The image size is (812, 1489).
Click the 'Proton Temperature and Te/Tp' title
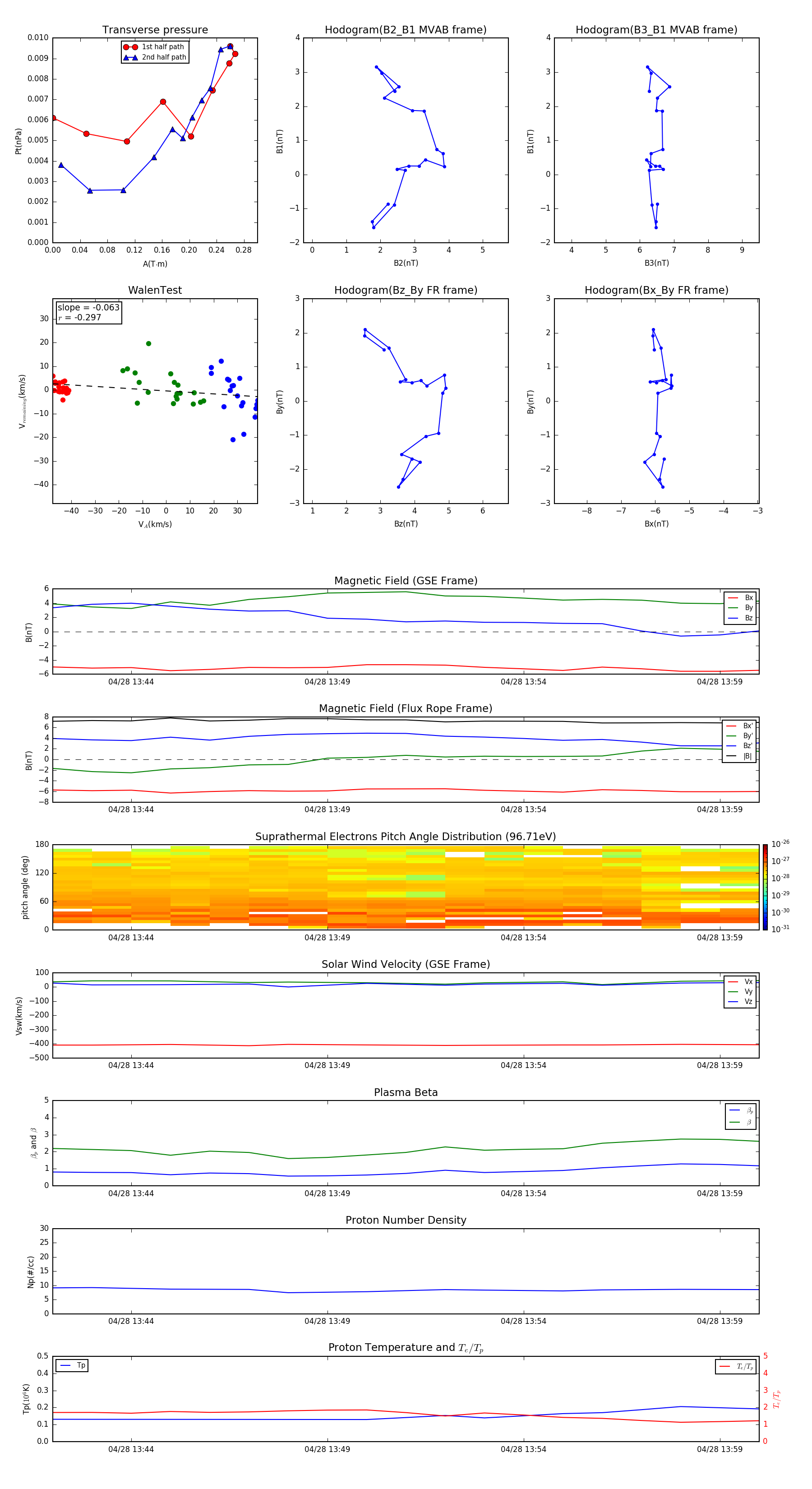pyautogui.click(x=406, y=1348)
